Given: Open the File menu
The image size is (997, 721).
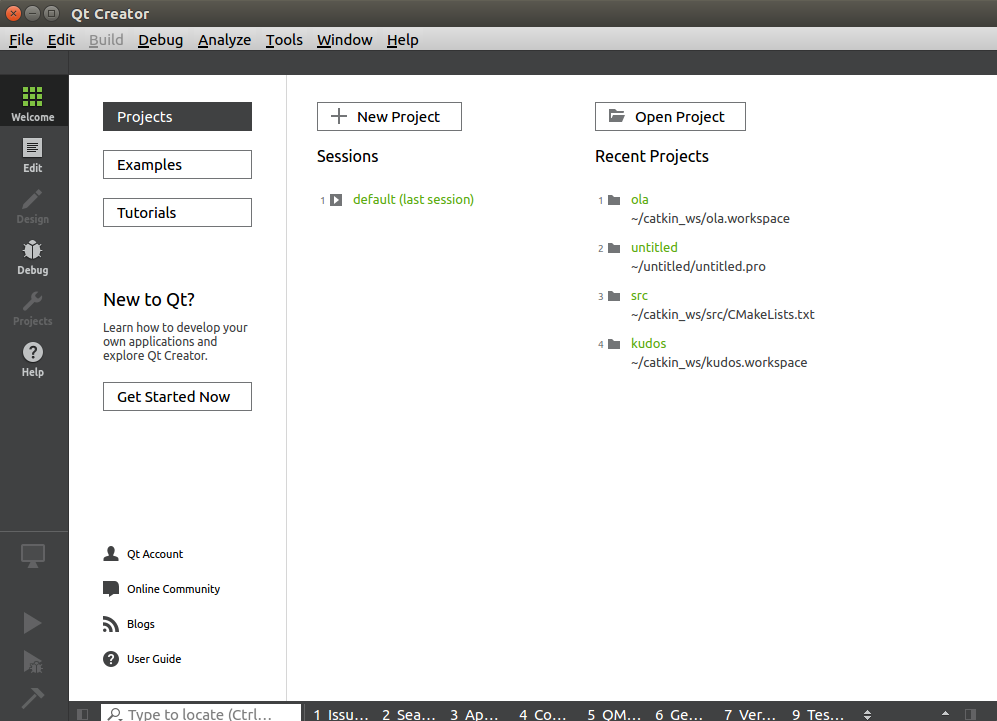Looking at the screenshot, I should click(x=21, y=40).
